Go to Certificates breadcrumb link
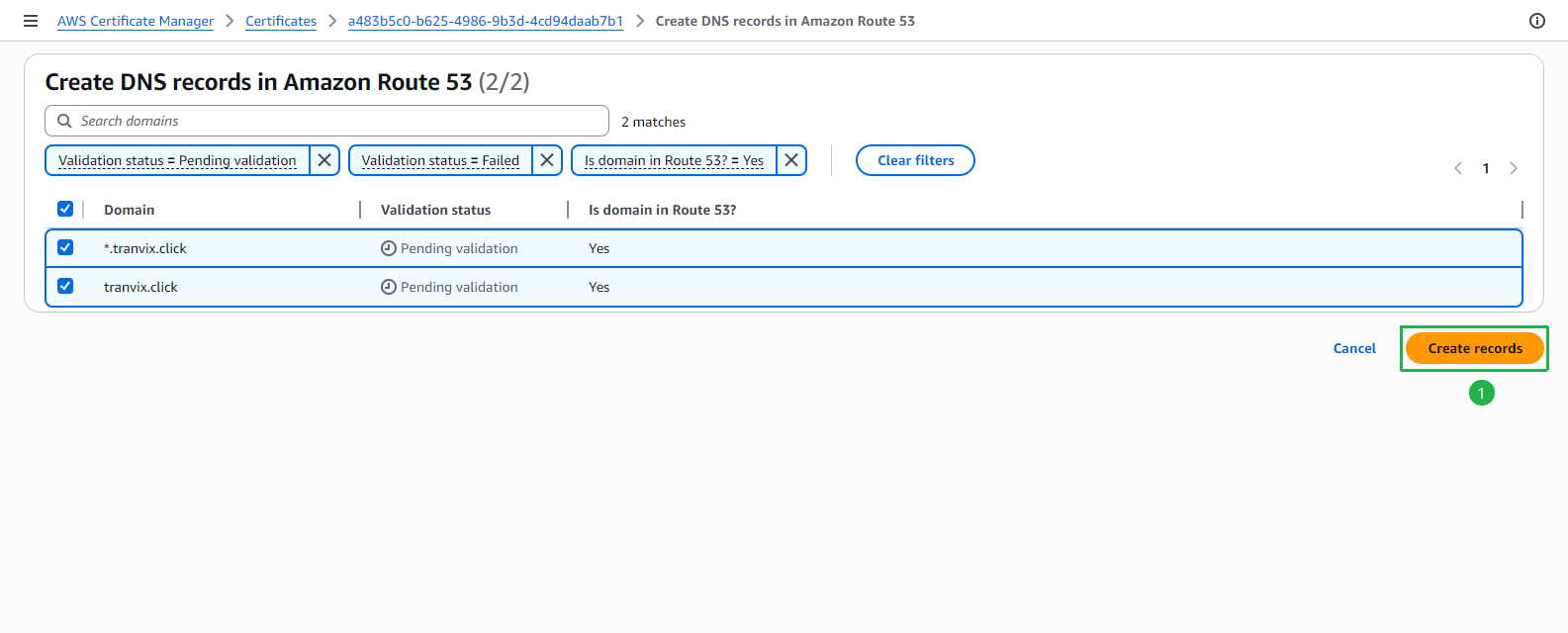 [x=281, y=21]
